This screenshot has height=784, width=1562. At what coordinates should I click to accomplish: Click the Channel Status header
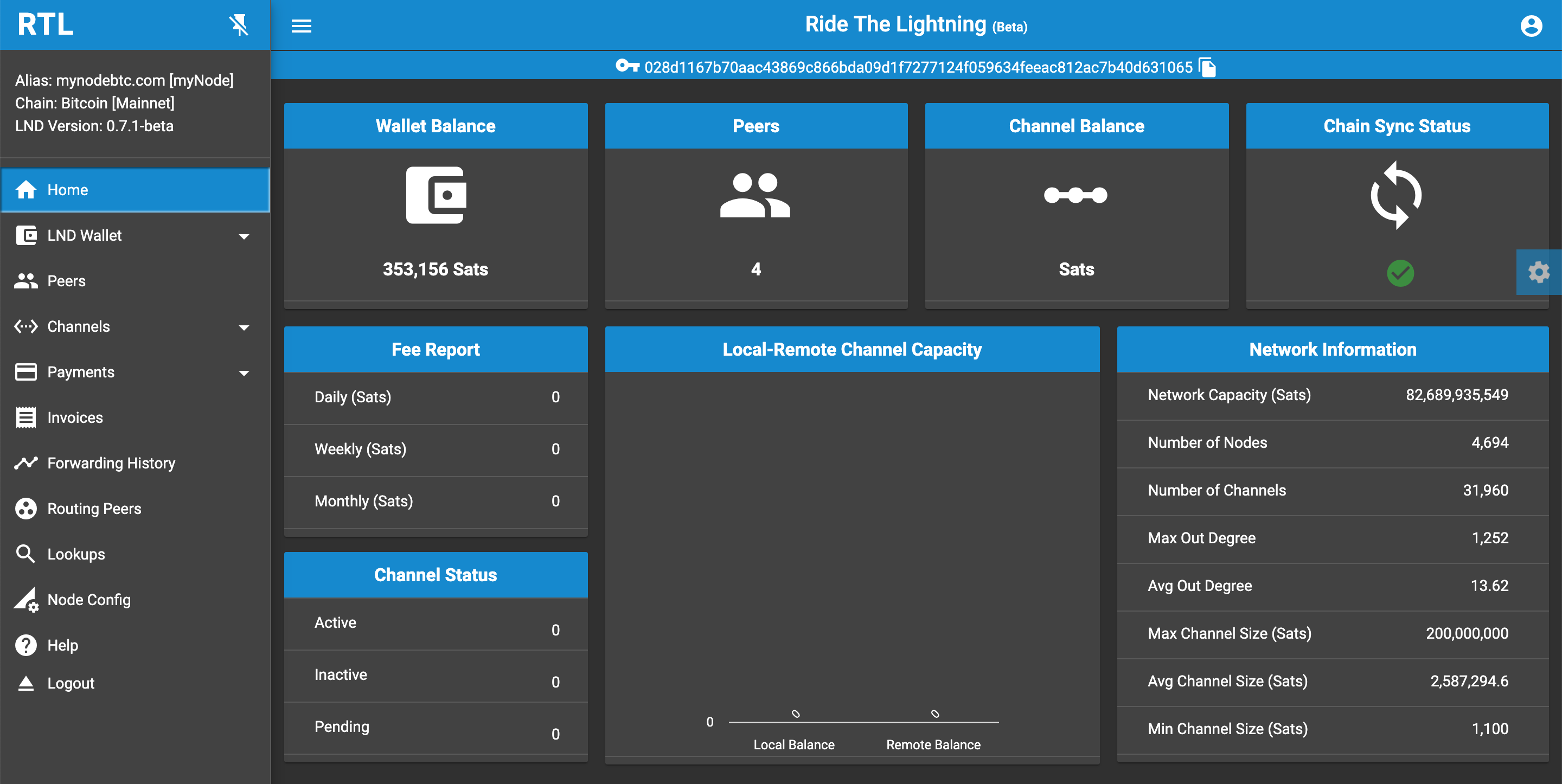436,575
